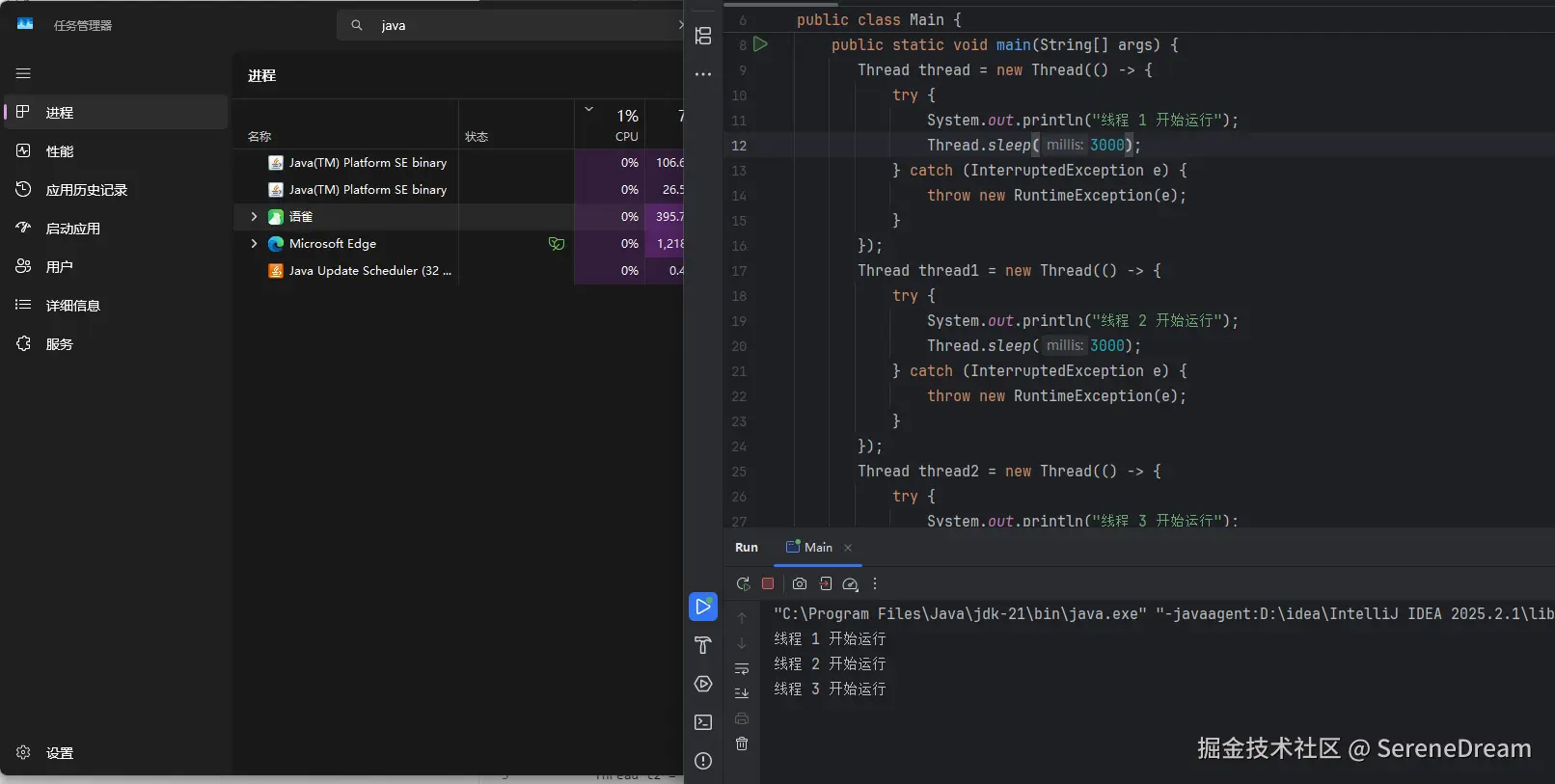Expand the 语雀 process group
1555x784 pixels.
(254, 217)
